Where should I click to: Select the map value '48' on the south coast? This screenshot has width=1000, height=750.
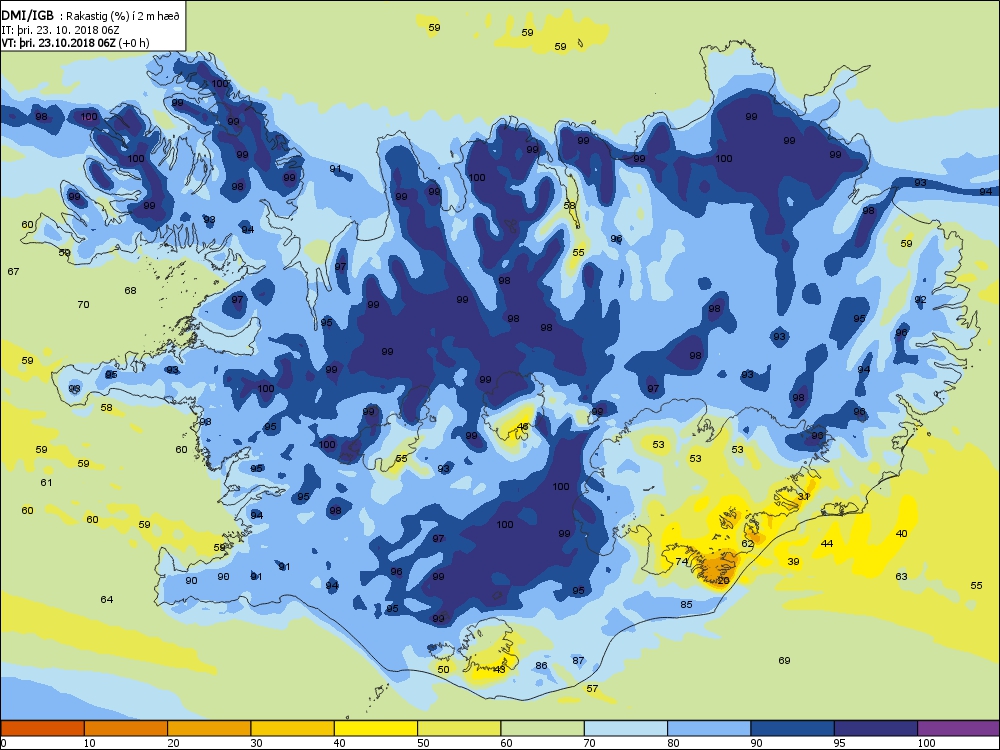[499, 669]
